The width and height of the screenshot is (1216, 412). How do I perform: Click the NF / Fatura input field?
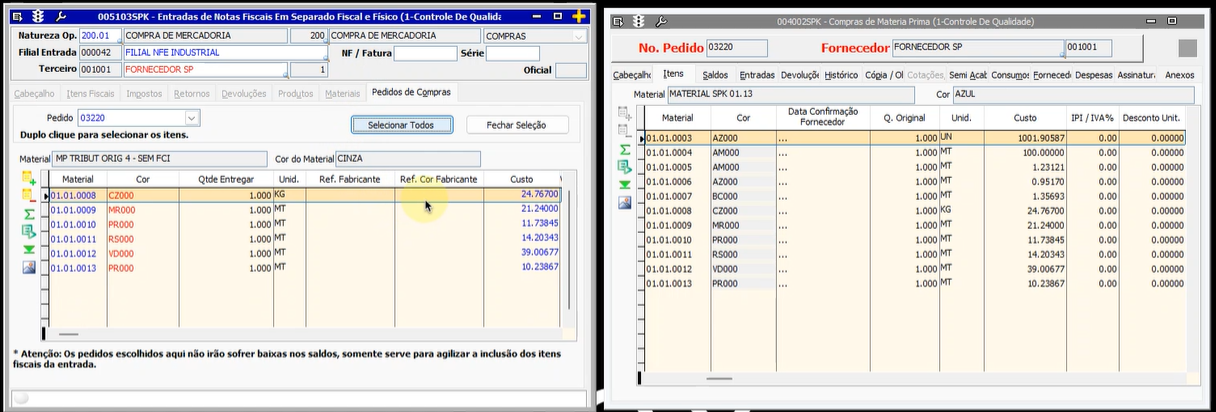point(424,53)
